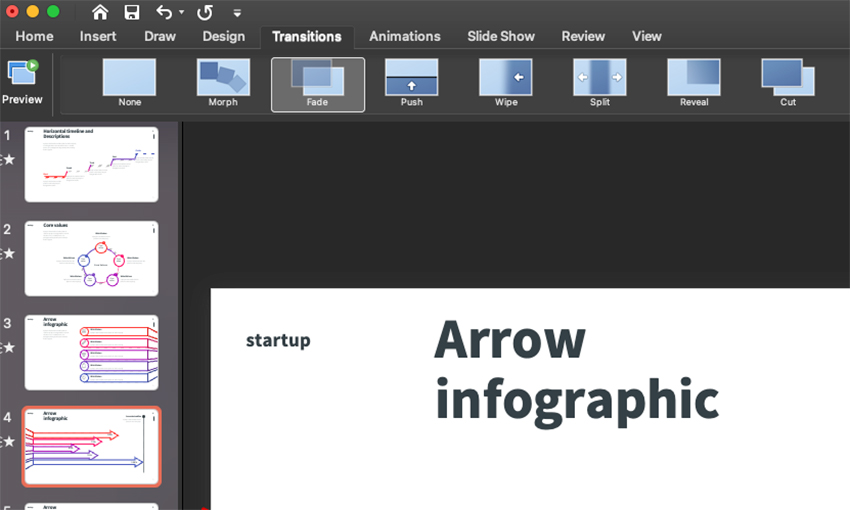Viewport: 850px width, 510px height.
Task: Go to the Design tab
Action: pos(223,36)
